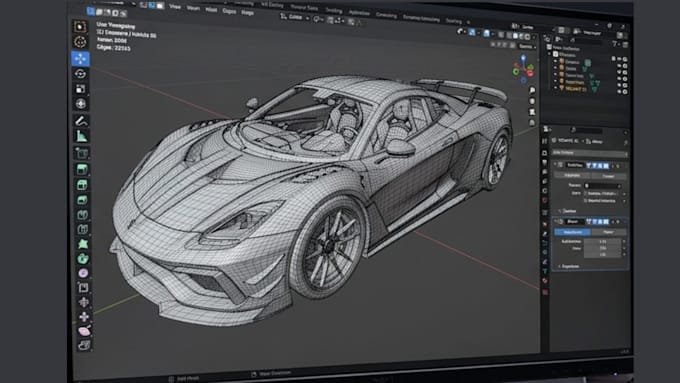680x383 pixels.
Task: Remove the second highlighted modifier with its X
Action: tap(618, 222)
